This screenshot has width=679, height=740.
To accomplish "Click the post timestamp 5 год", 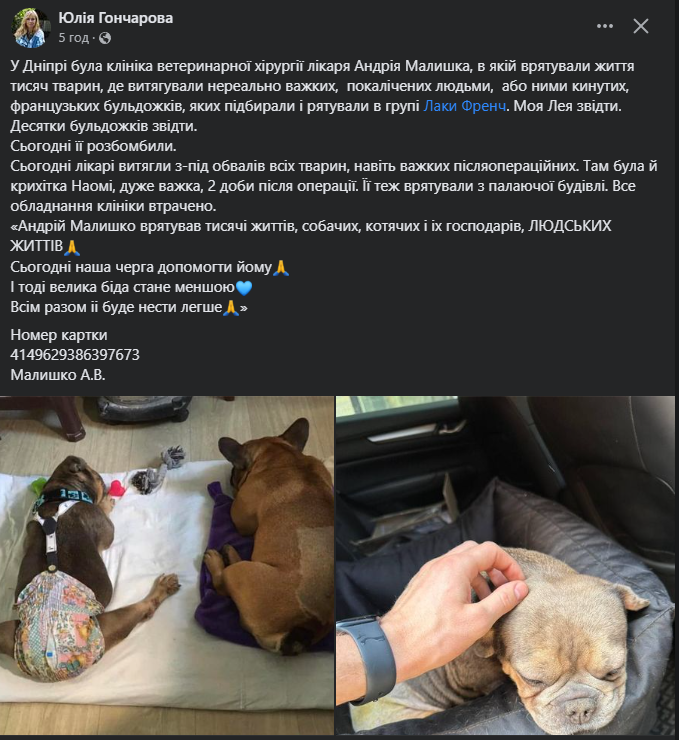I will pyautogui.click(x=74, y=38).
